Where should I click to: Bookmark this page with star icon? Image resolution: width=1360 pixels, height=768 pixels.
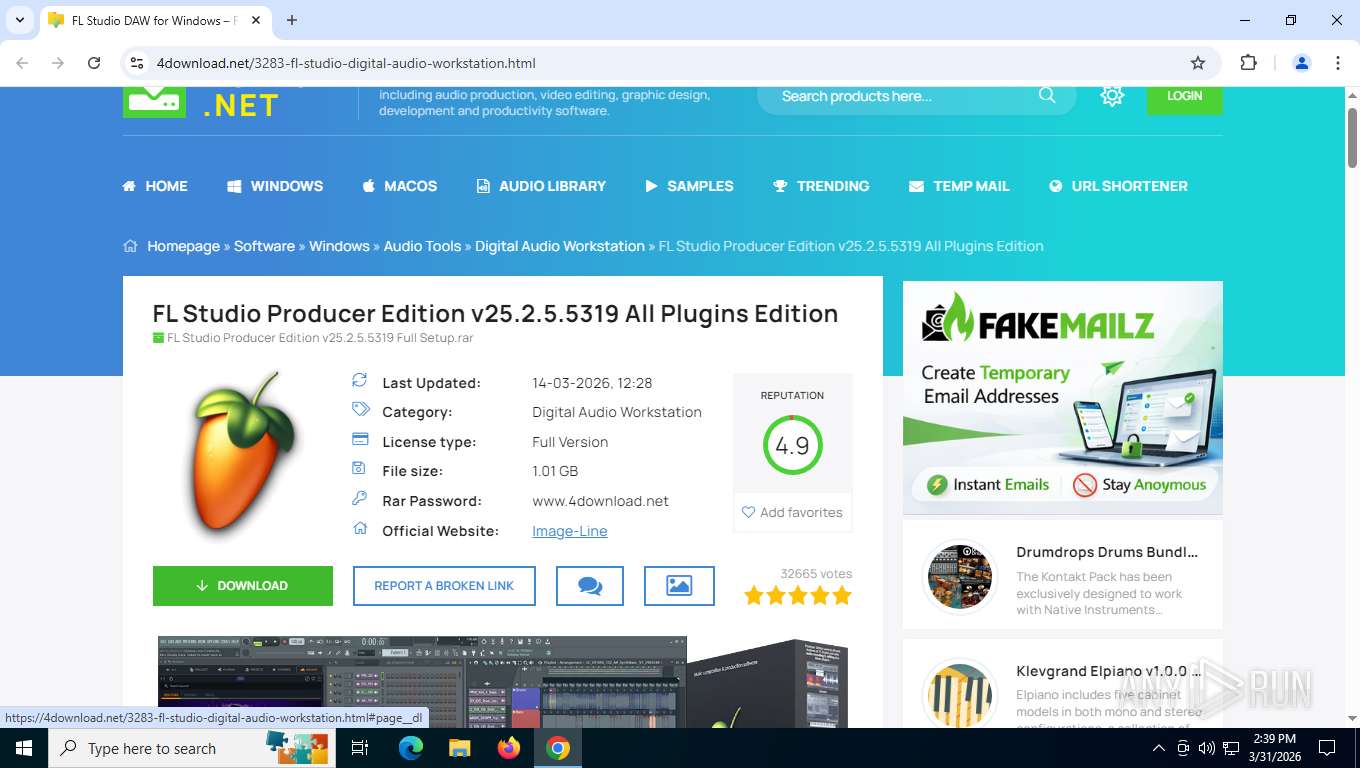coord(1198,63)
